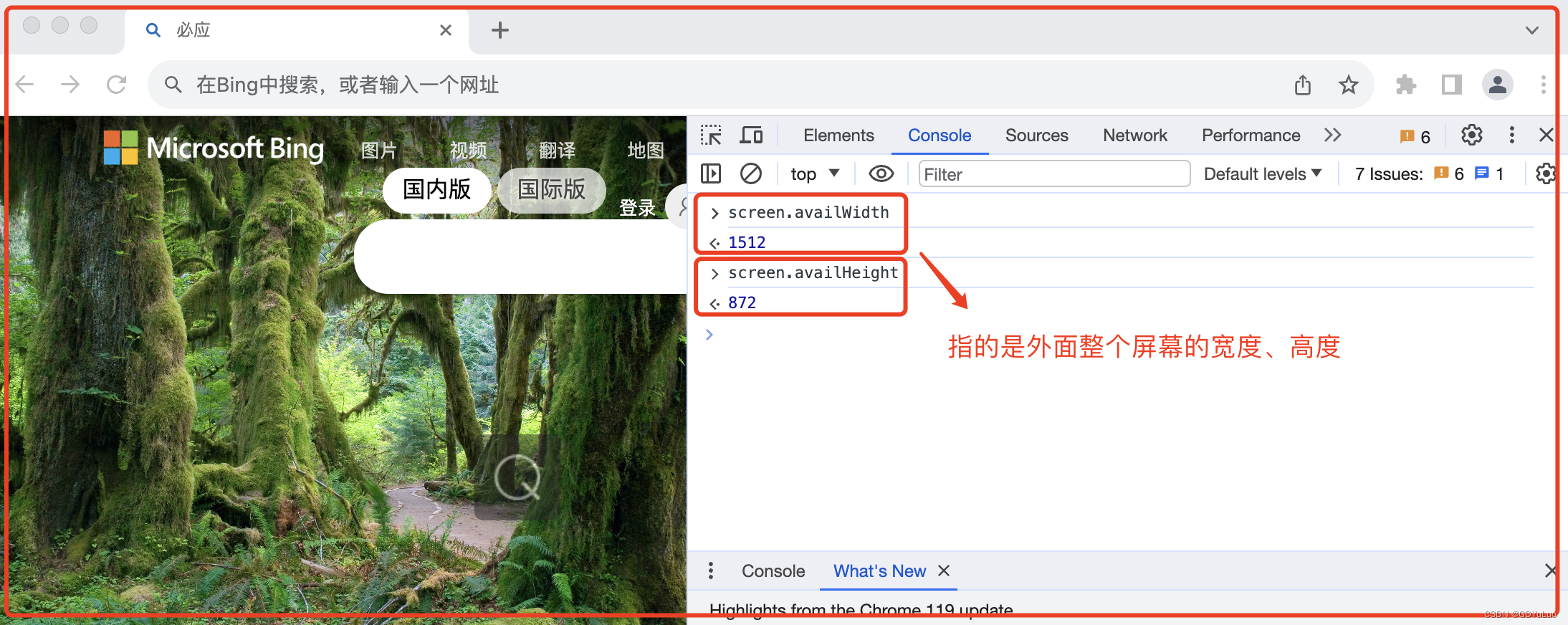Select 国内版 domestic version

pyautogui.click(x=437, y=190)
